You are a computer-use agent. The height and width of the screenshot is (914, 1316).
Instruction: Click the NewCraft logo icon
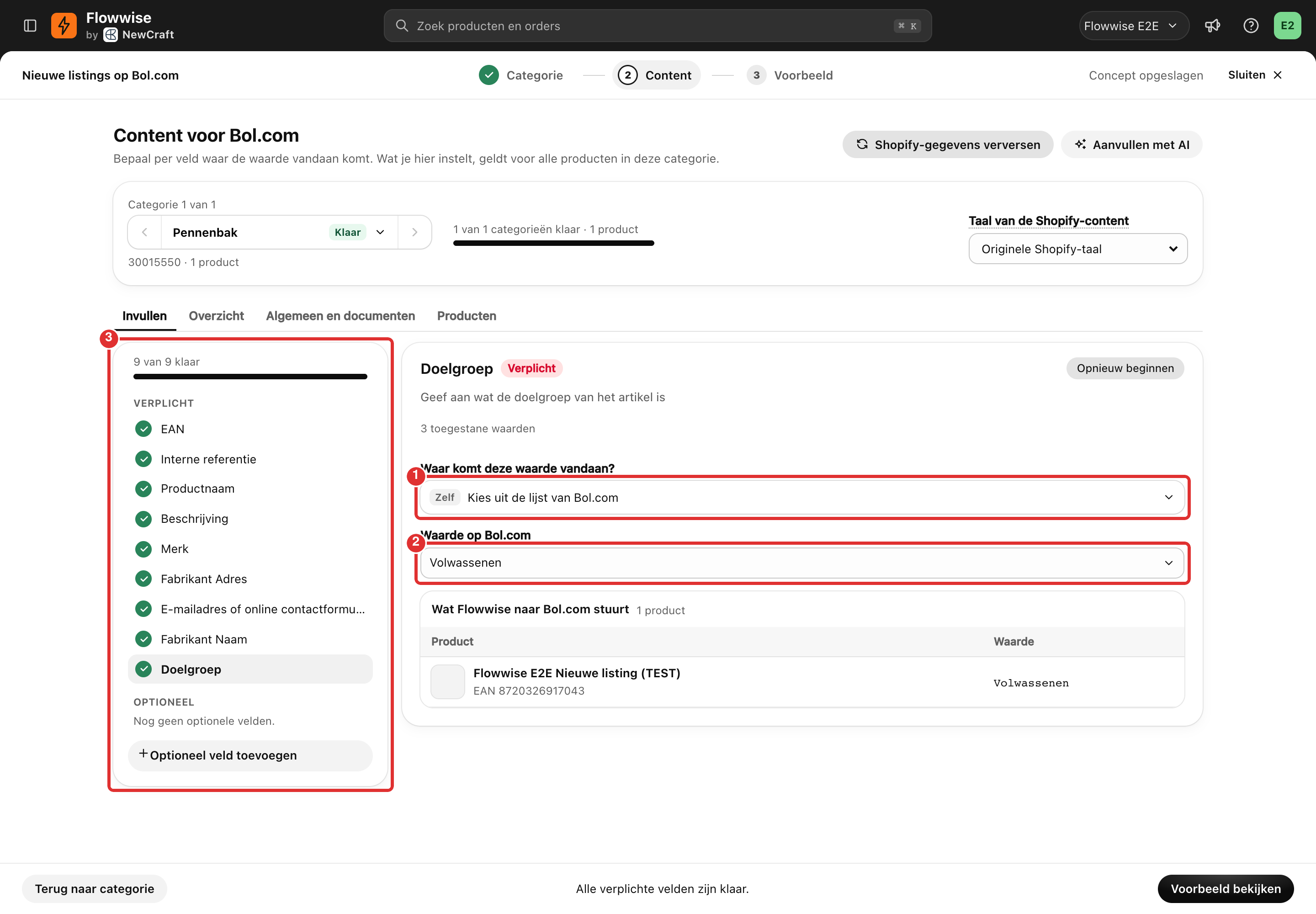click(x=111, y=35)
